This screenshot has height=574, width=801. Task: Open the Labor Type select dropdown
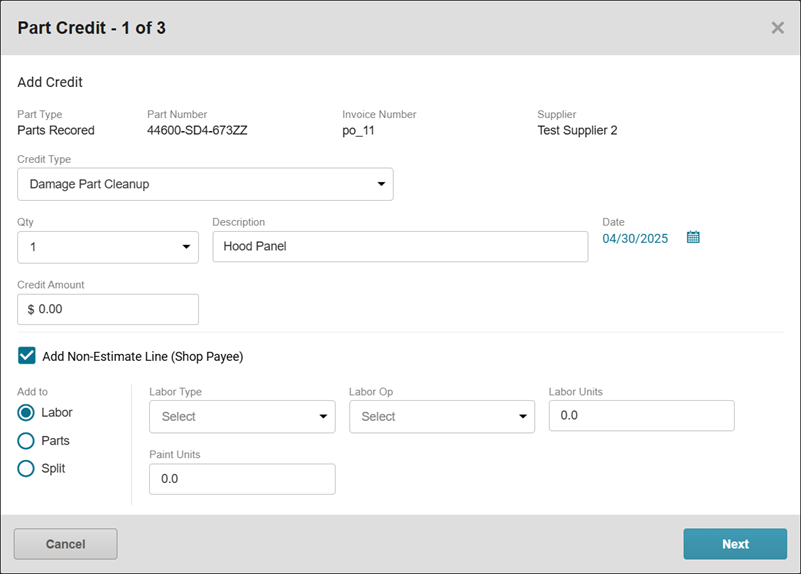(x=242, y=417)
